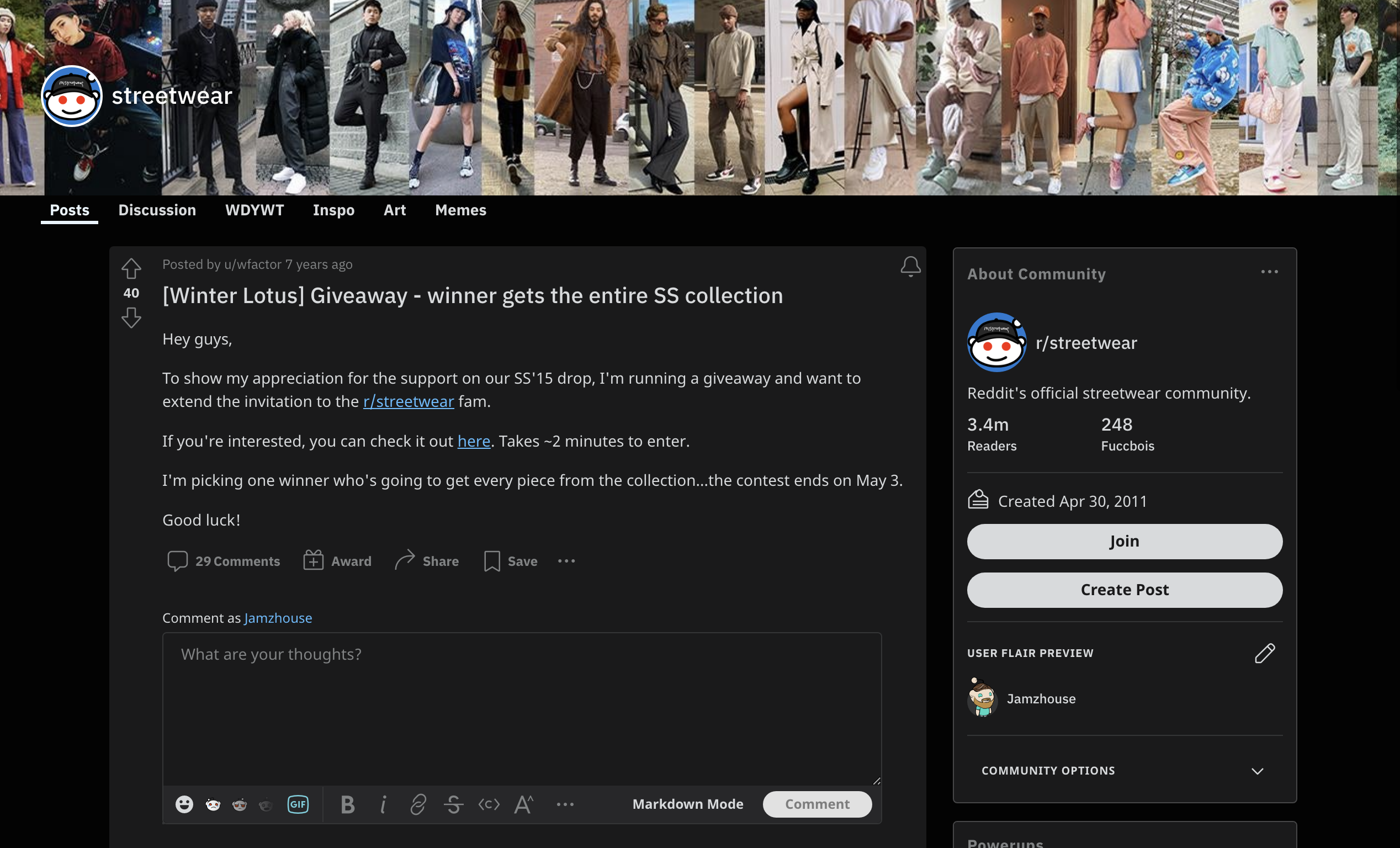
Task: Insert inline code with the code icon
Action: click(x=489, y=804)
